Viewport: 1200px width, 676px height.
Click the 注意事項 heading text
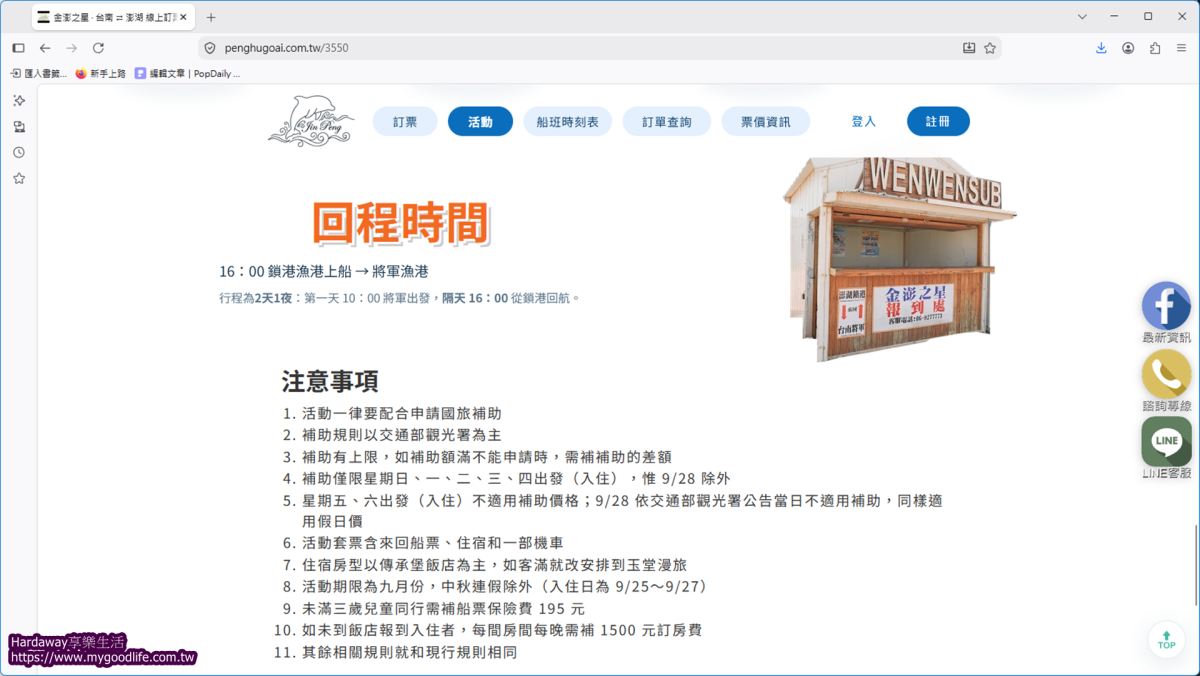tap(330, 381)
